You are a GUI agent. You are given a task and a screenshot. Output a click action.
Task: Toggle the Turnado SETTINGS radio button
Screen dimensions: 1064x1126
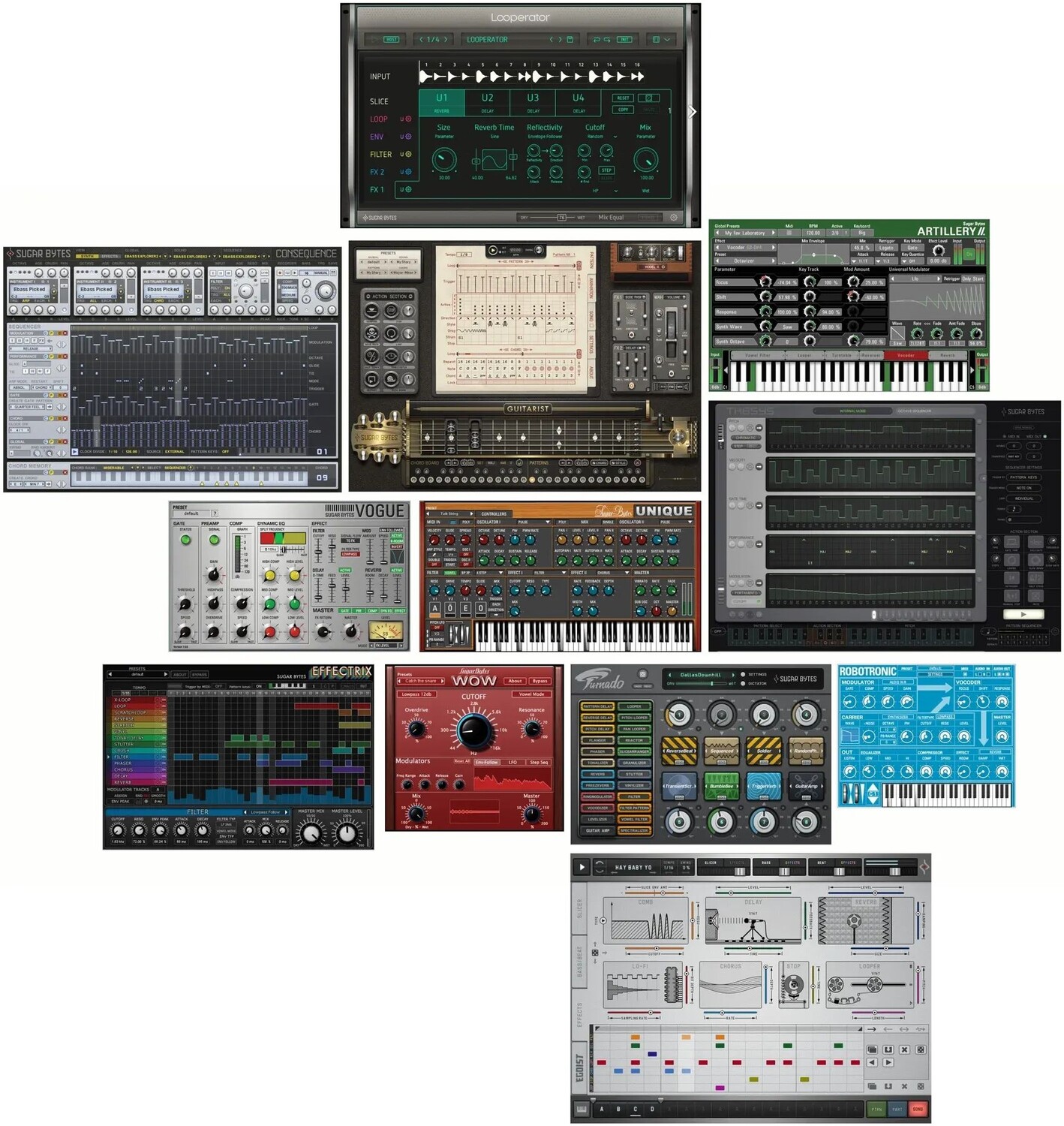pyautogui.click(x=743, y=674)
